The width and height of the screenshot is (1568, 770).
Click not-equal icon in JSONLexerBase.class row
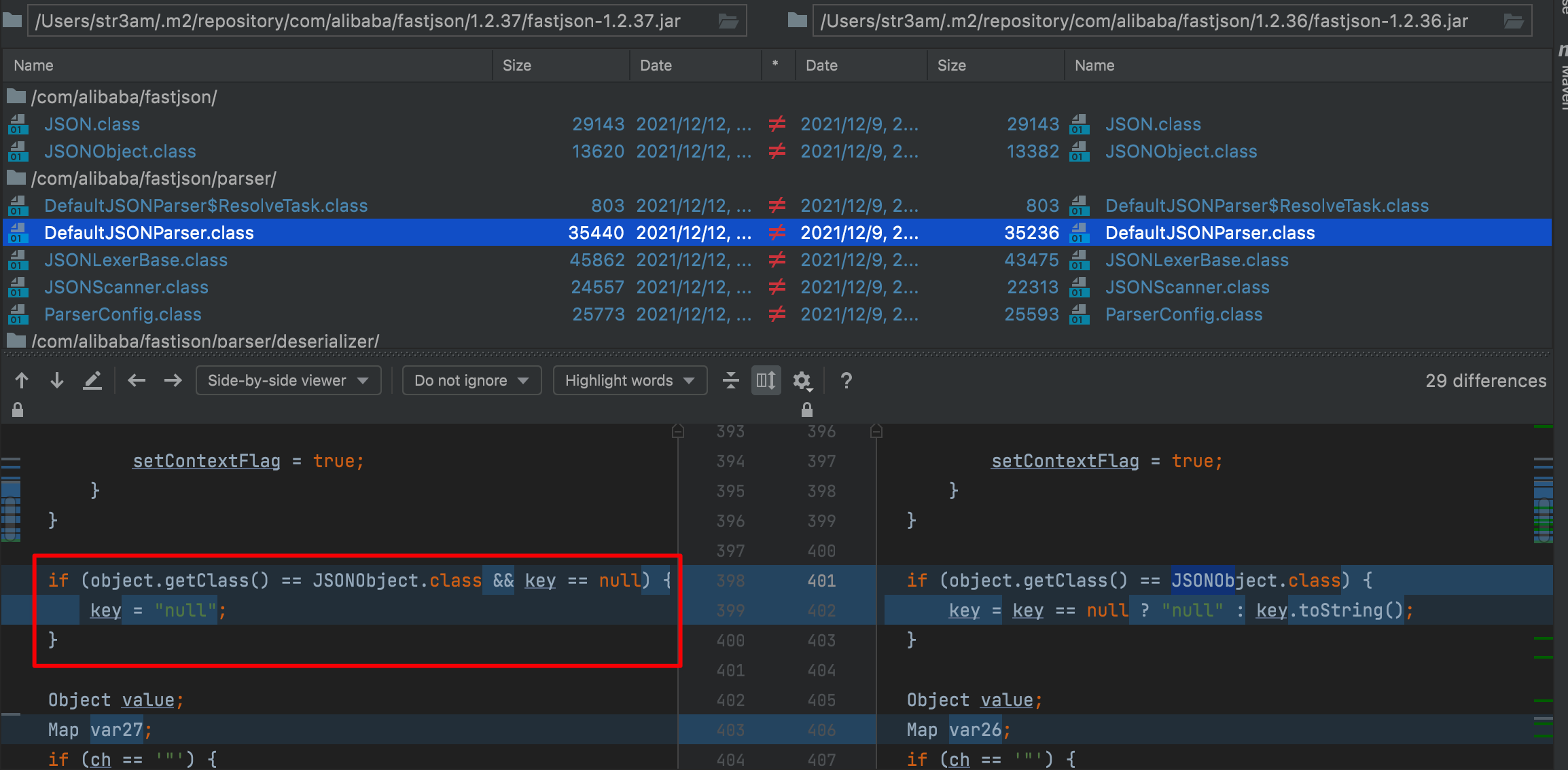click(777, 259)
